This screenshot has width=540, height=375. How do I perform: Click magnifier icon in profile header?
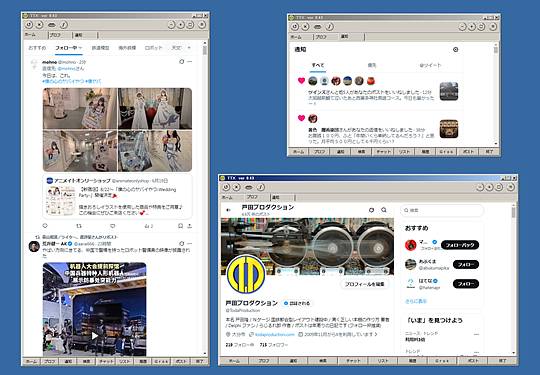tap(384, 210)
